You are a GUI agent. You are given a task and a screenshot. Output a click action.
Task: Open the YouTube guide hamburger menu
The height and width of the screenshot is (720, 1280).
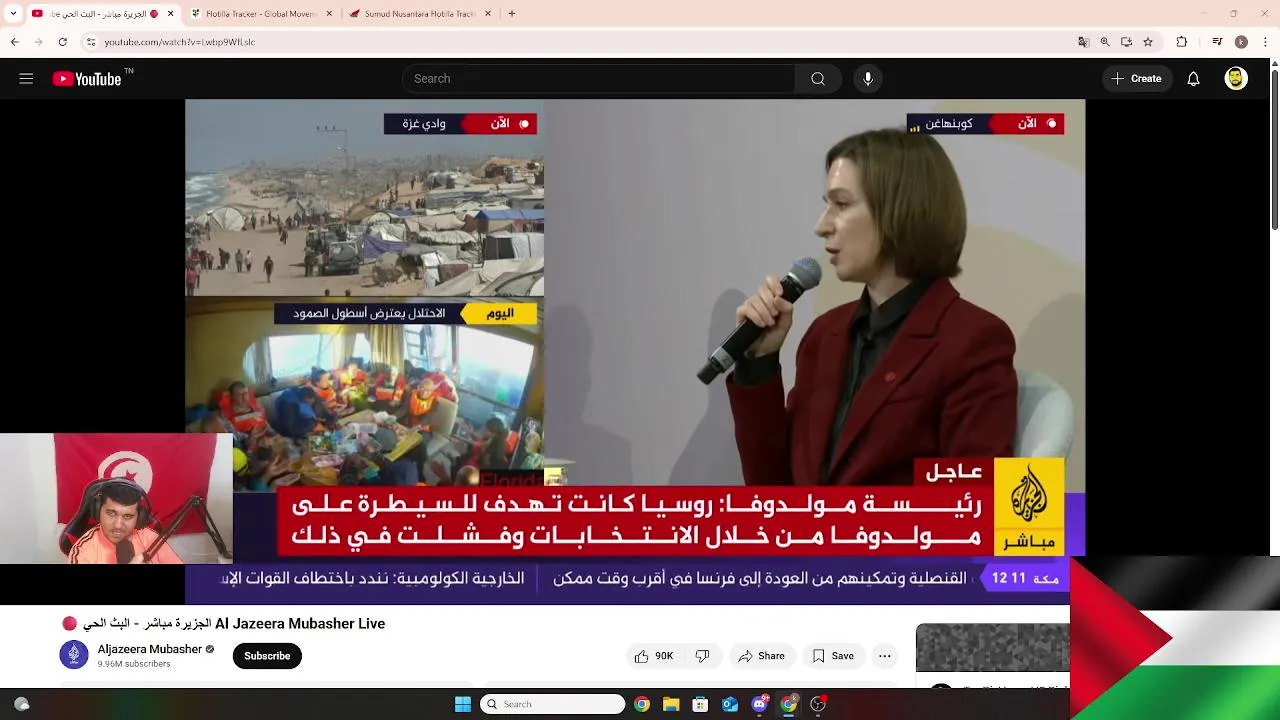26,79
